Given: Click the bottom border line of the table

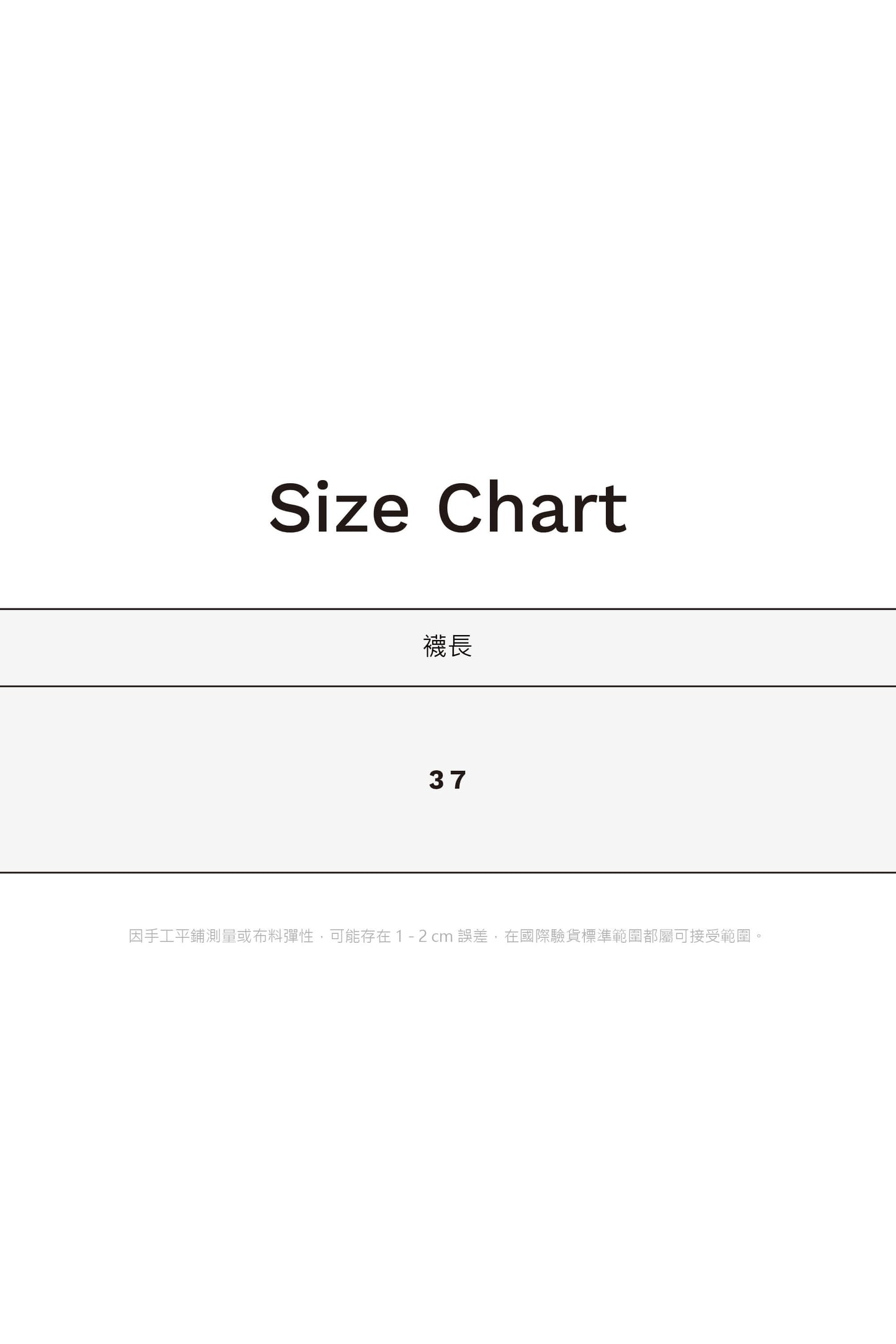Looking at the screenshot, I should tap(448, 872).
